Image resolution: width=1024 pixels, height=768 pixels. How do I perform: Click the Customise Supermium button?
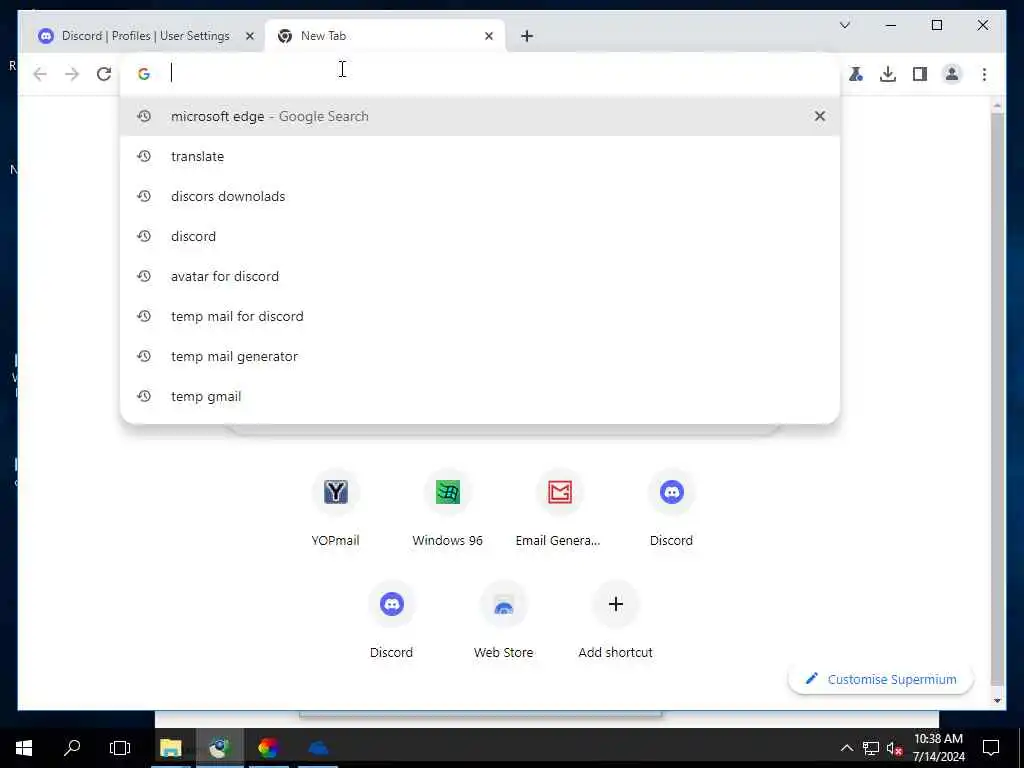coord(880,679)
